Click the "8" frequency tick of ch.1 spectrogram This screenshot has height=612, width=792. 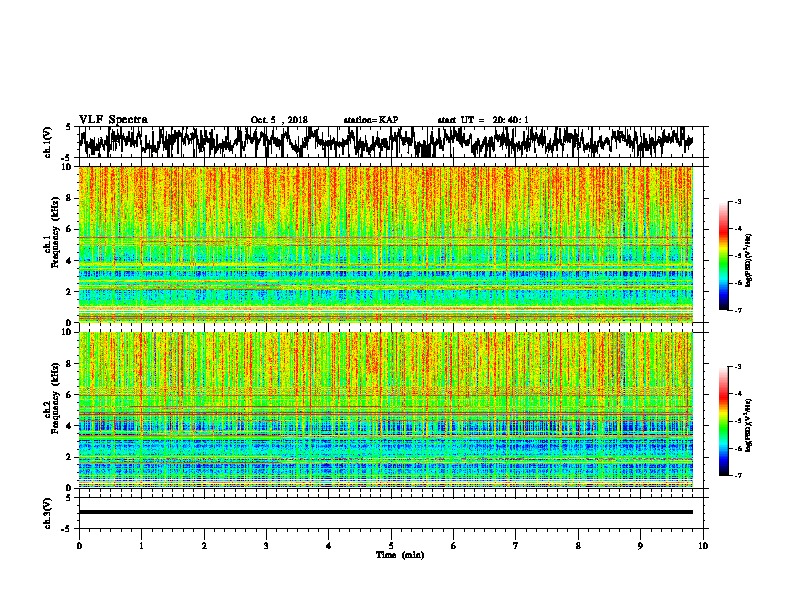coord(69,198)
